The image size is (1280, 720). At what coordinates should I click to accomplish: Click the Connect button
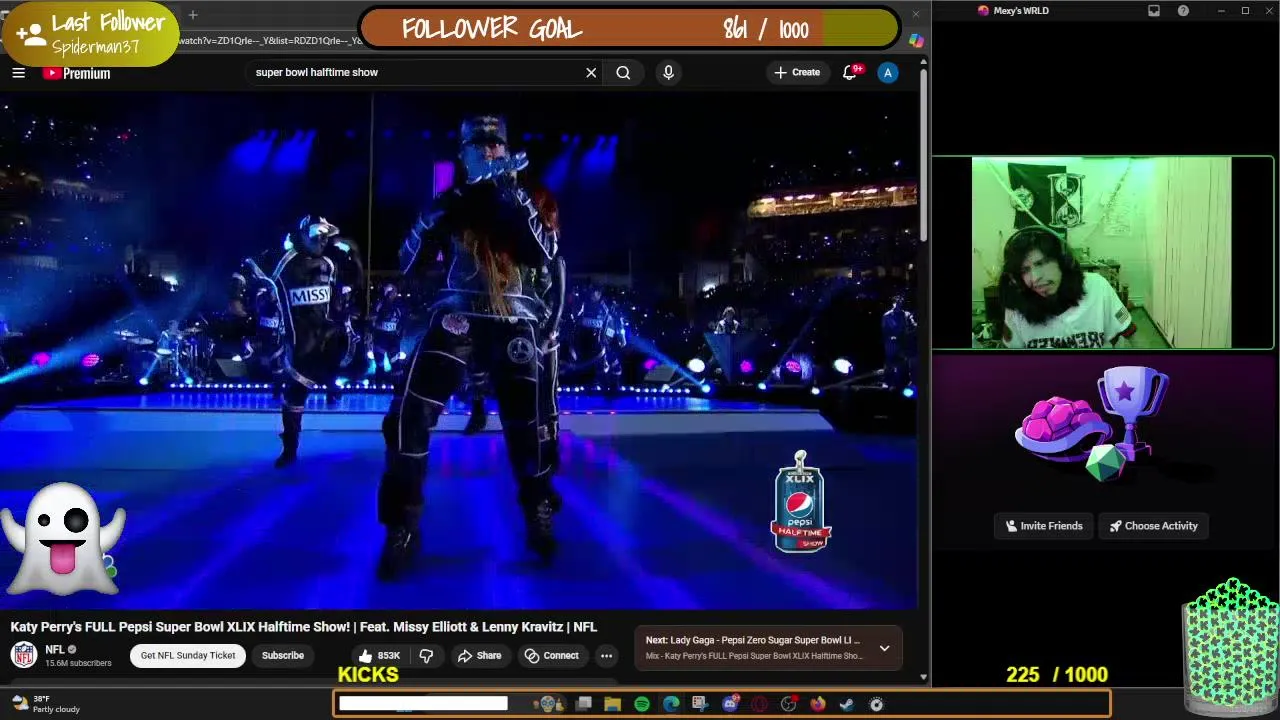pos(552,656)
